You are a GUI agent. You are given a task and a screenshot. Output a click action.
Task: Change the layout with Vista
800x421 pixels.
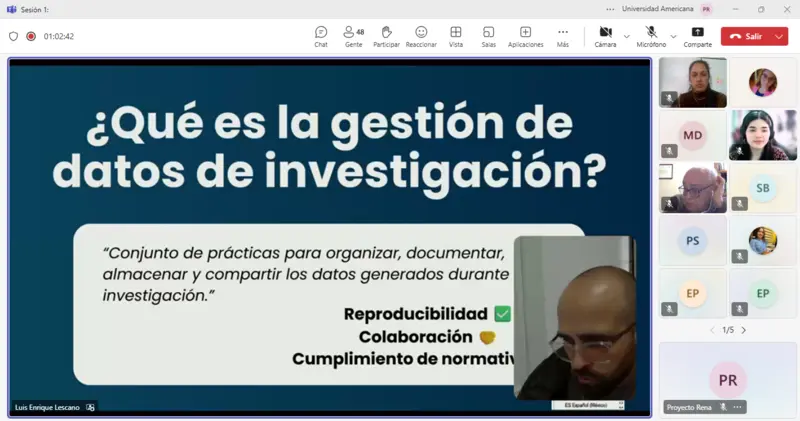coord(456,37)
